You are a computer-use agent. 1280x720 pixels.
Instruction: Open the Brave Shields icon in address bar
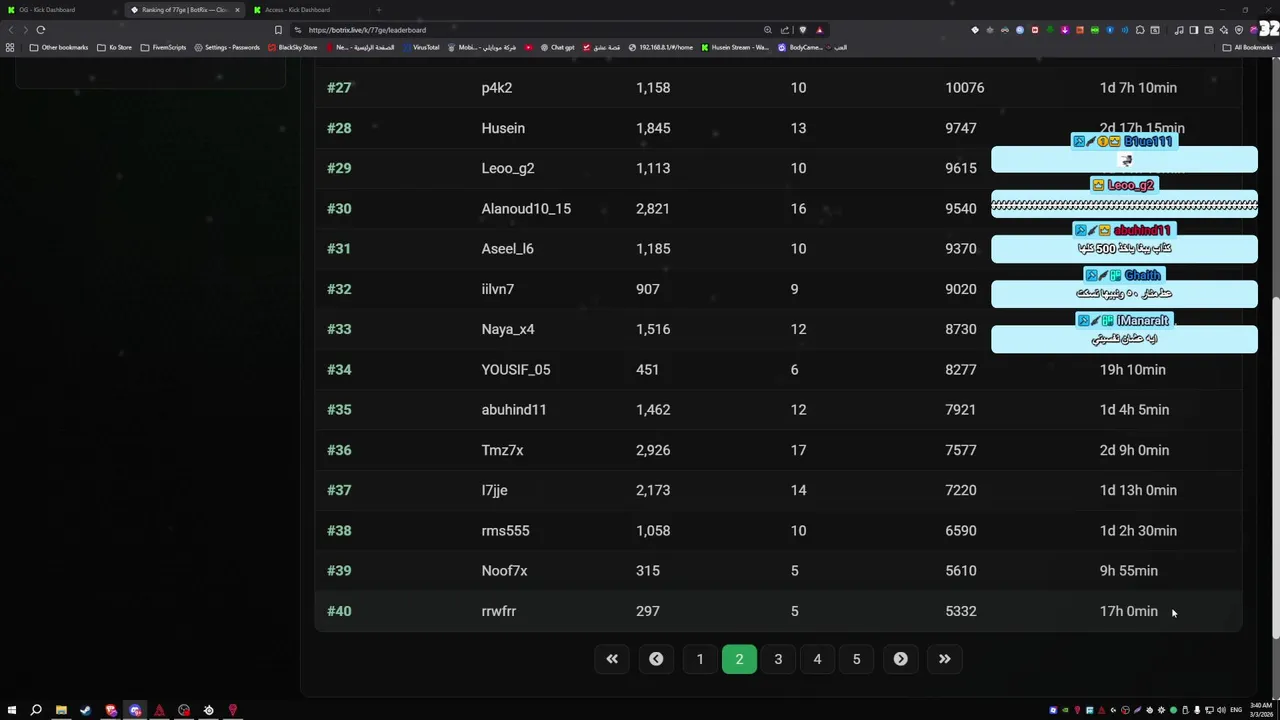pyautogui.click(x=802, y=30)
